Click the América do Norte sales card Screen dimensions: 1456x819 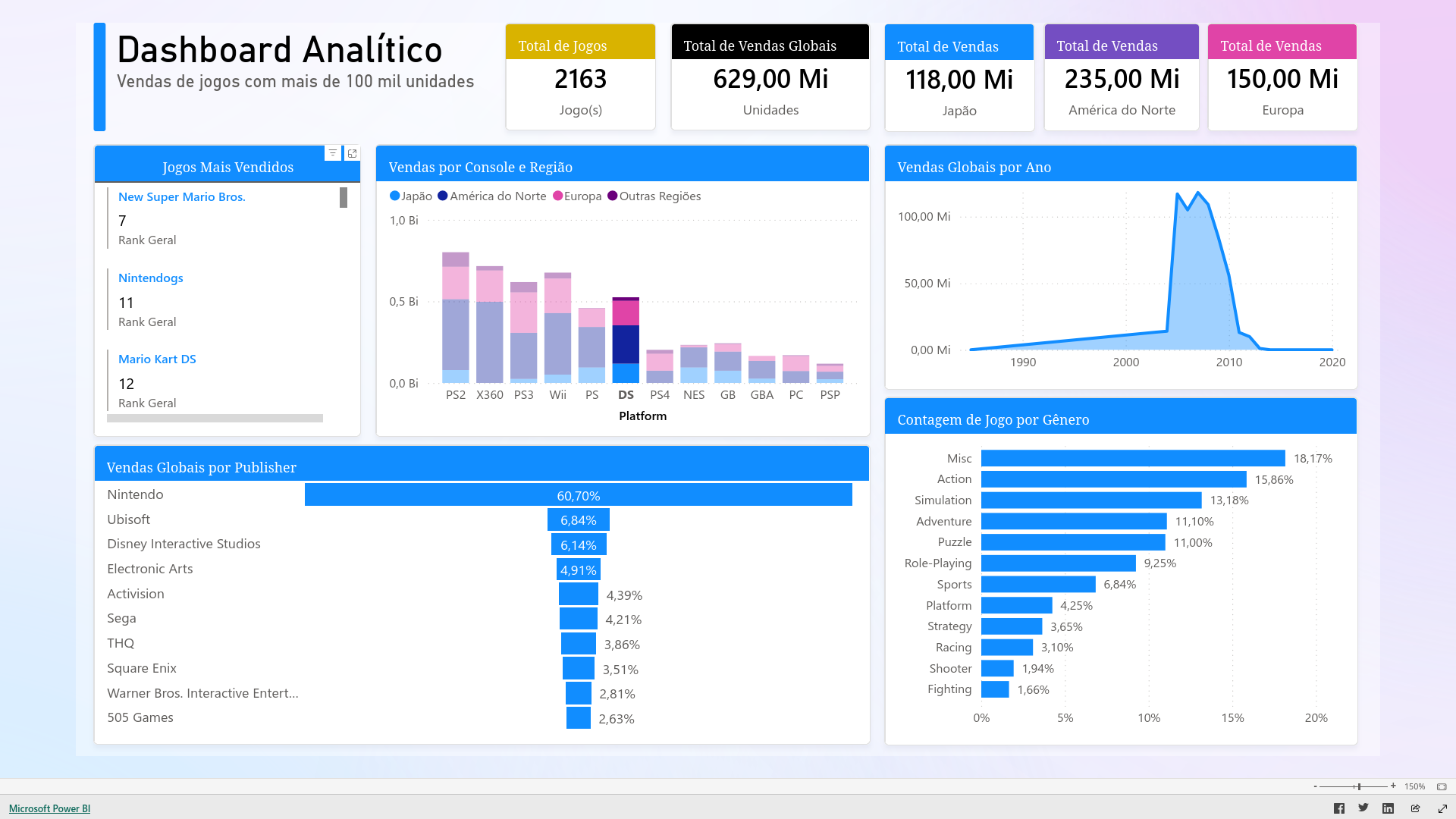tap(1122, 77)
